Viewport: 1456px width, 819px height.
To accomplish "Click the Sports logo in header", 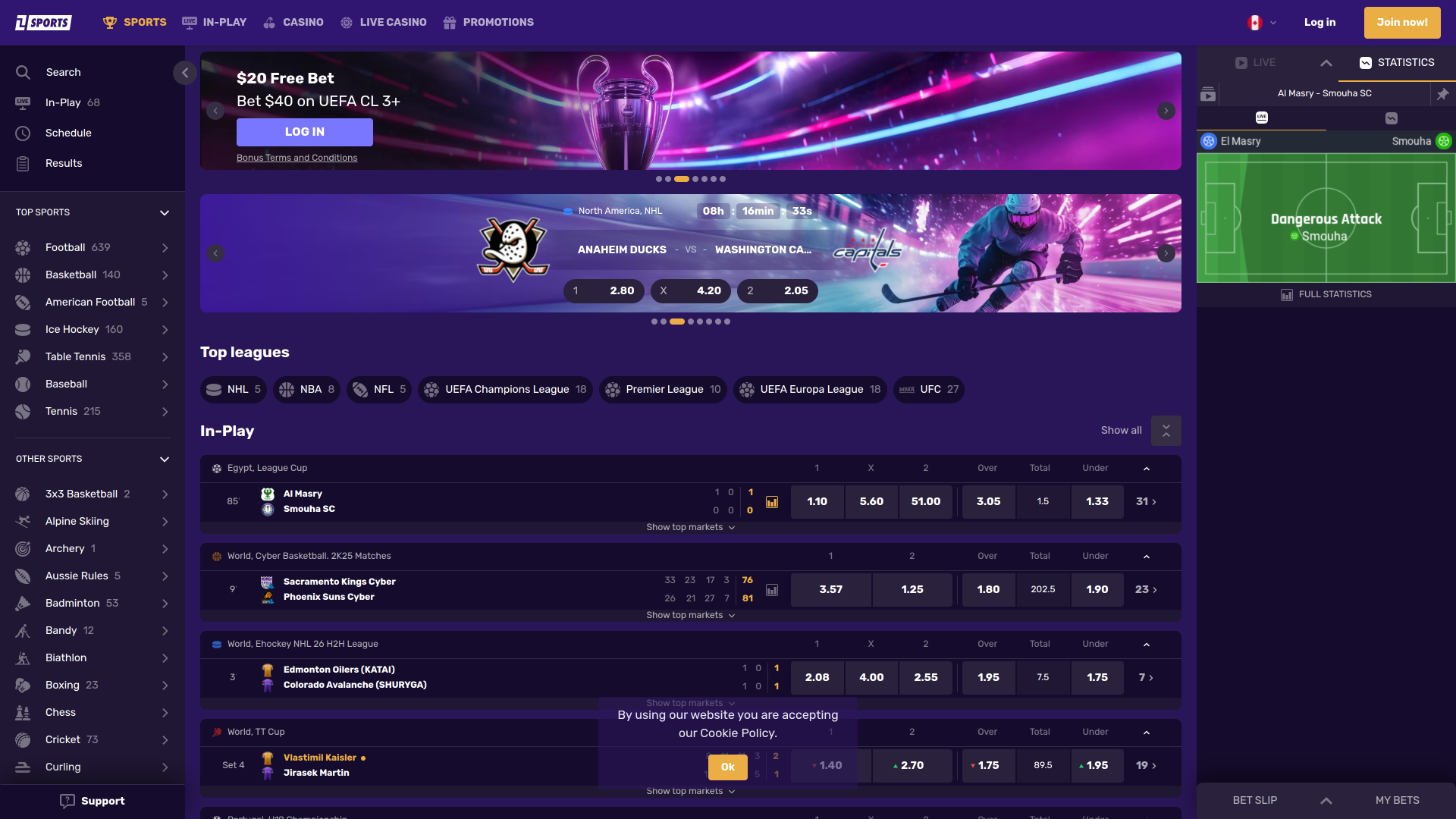I will pyautogui.click(x=43, y=23).
